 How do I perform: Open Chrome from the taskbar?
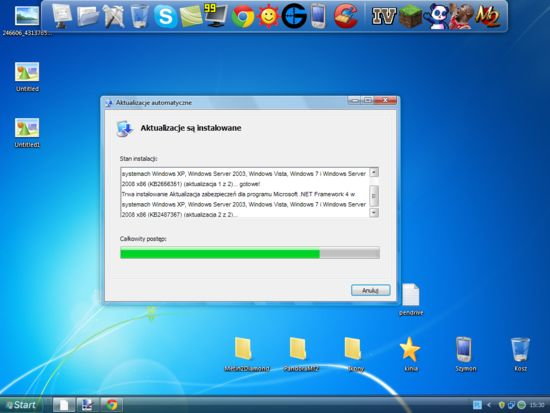coord(112,405)
